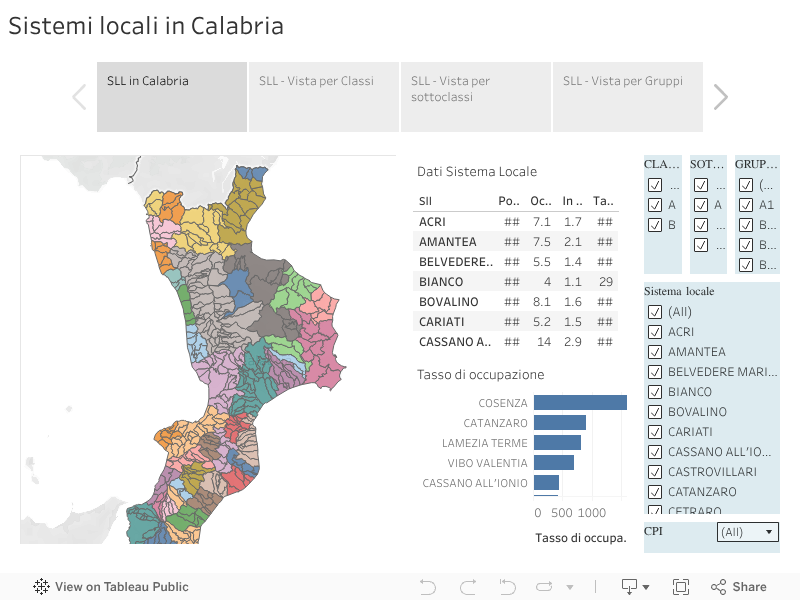Click the Revert icon in toolbar

pos(507,587)
